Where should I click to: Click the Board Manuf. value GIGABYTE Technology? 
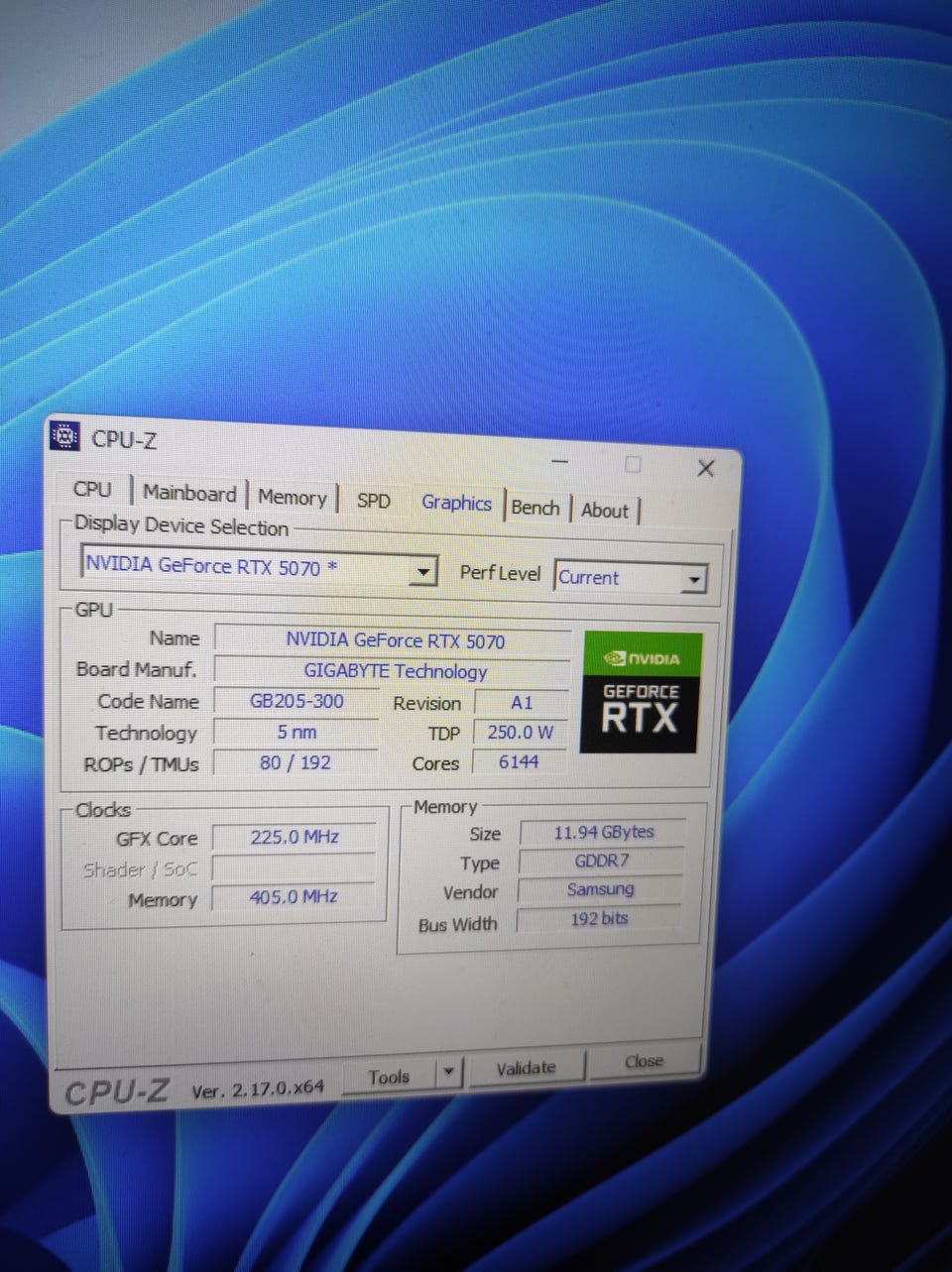(395, 671)
